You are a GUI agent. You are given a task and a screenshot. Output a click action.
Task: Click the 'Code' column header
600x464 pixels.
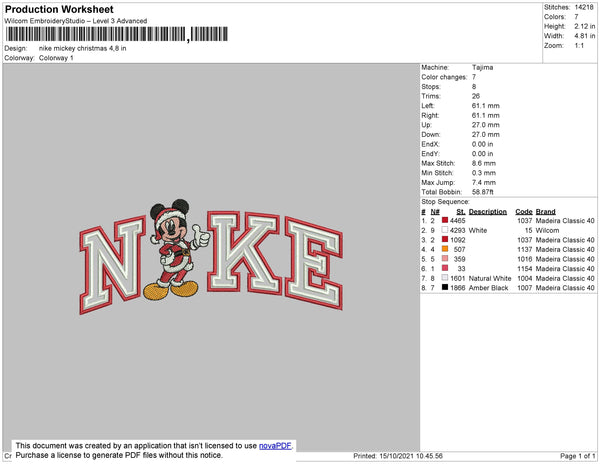point(524,212)
